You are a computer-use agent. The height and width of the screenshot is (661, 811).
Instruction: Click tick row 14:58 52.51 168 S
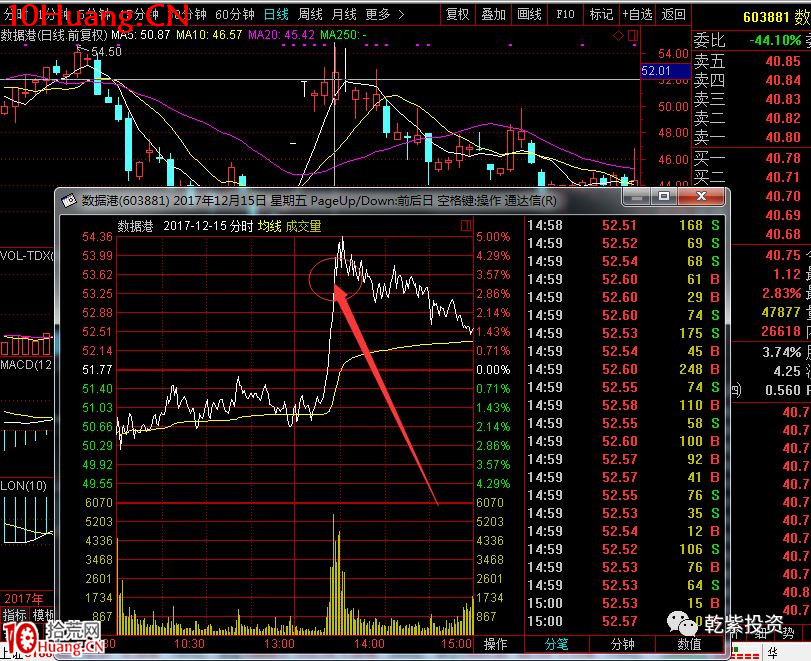tap(623, 226)
